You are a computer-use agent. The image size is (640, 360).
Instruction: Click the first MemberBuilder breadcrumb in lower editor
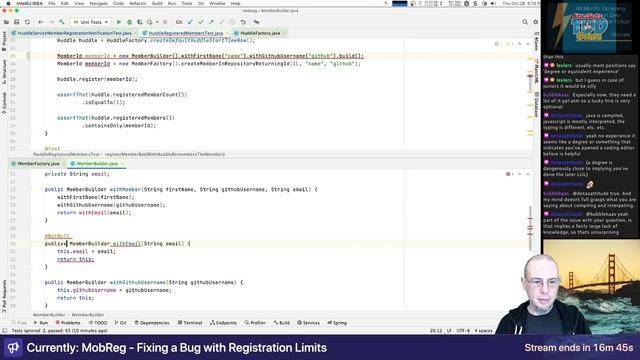point(49,315)
